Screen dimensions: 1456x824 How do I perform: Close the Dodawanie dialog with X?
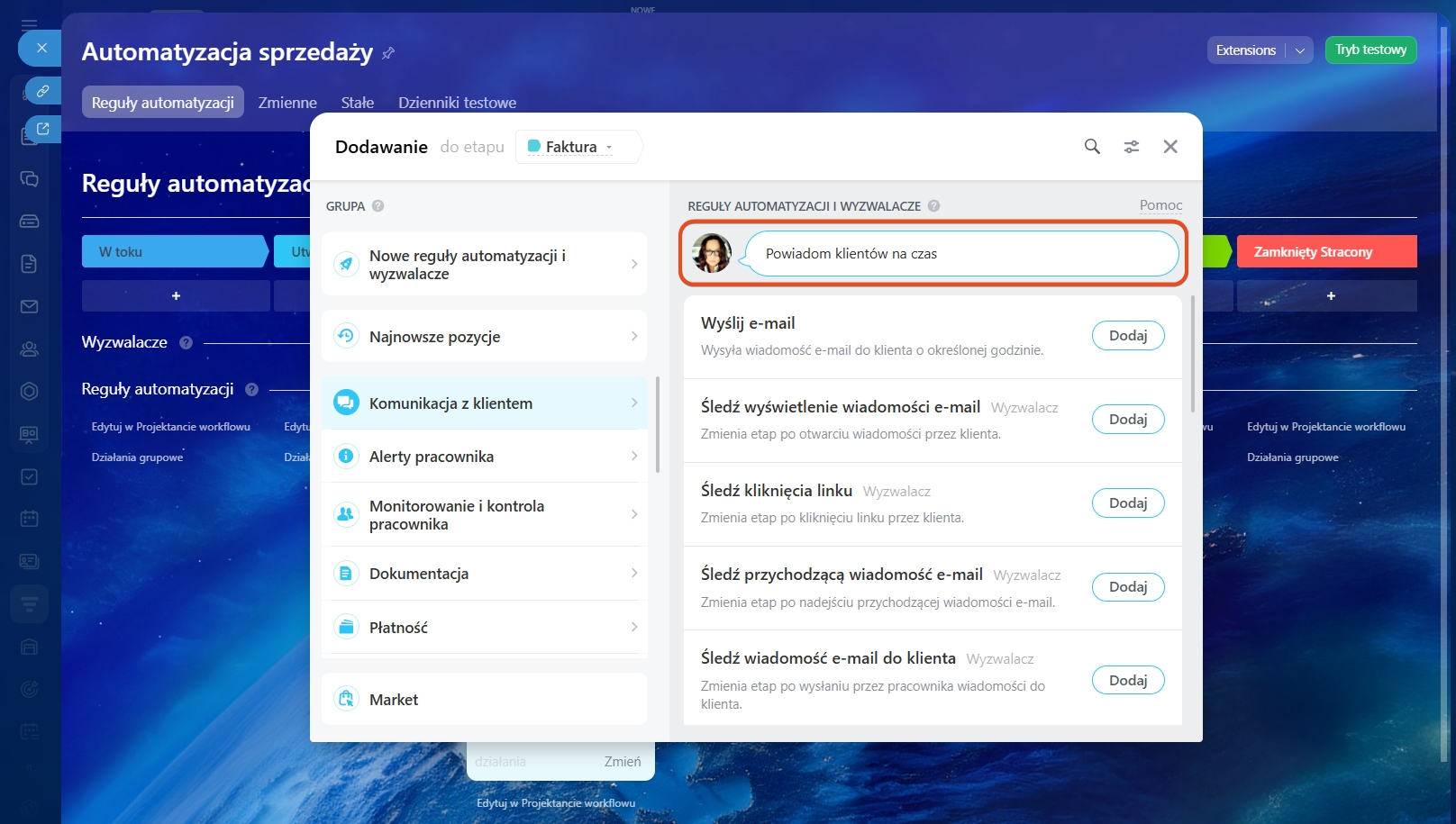pos(1170,147)
